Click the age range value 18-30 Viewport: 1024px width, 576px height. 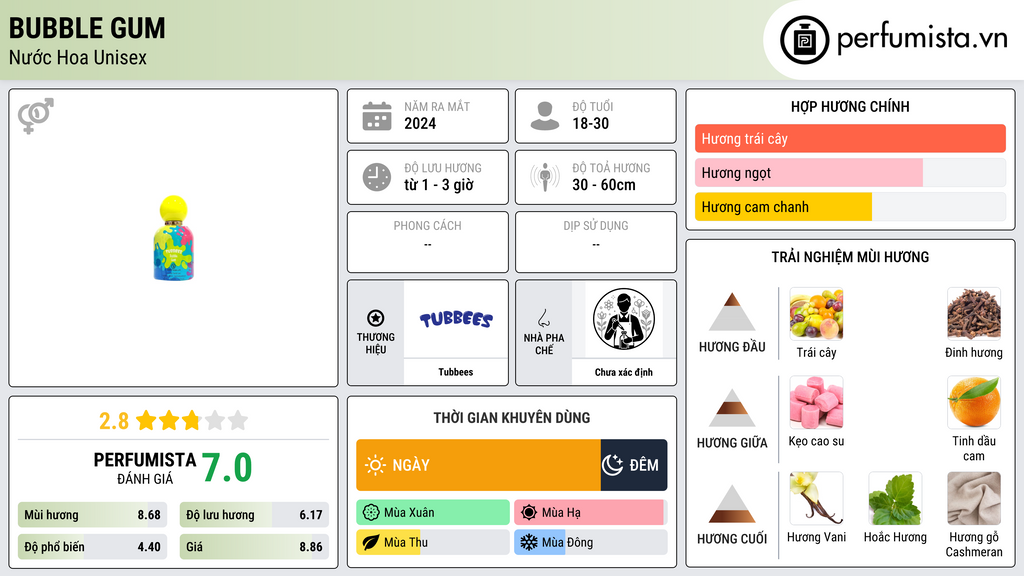pos(591,123)
